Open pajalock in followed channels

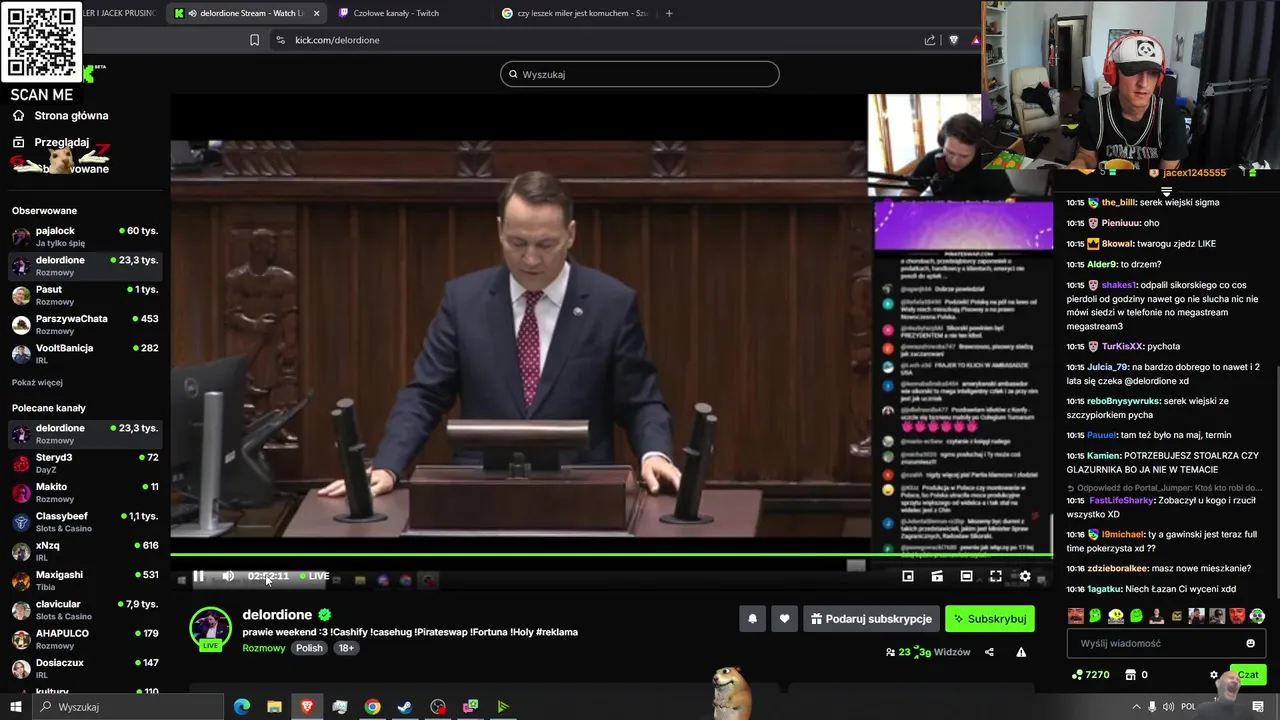tap(85, 236)
